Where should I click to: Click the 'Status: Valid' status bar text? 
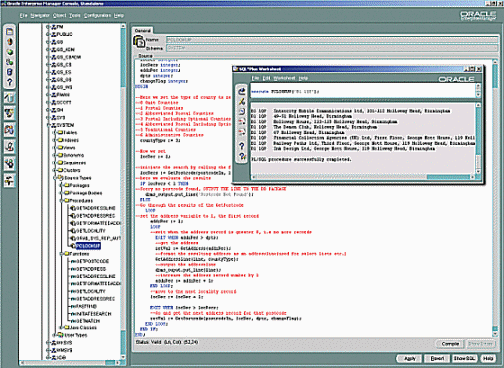148,342
